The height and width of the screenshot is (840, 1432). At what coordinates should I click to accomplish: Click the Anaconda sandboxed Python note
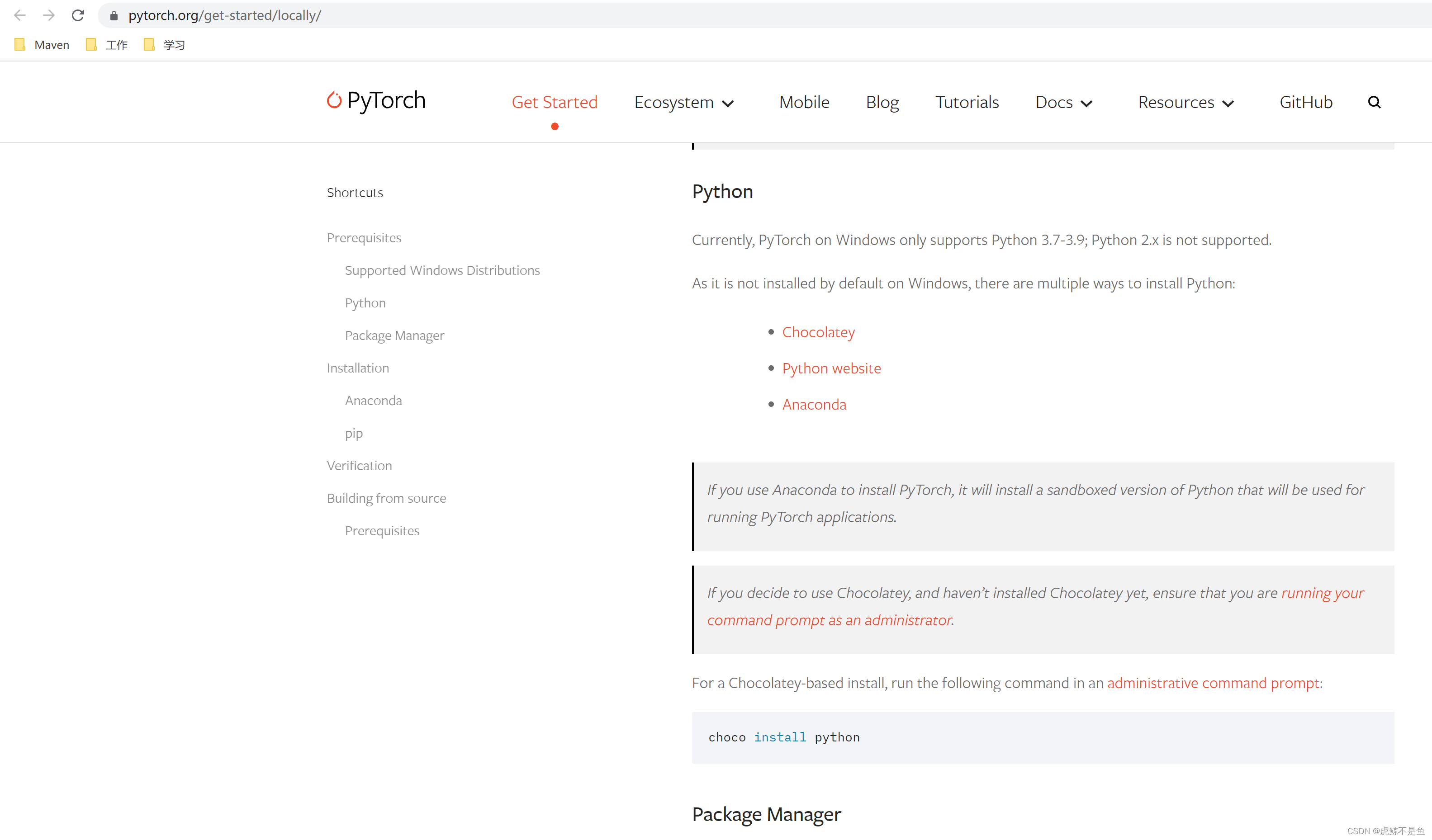pos(1043,507)
